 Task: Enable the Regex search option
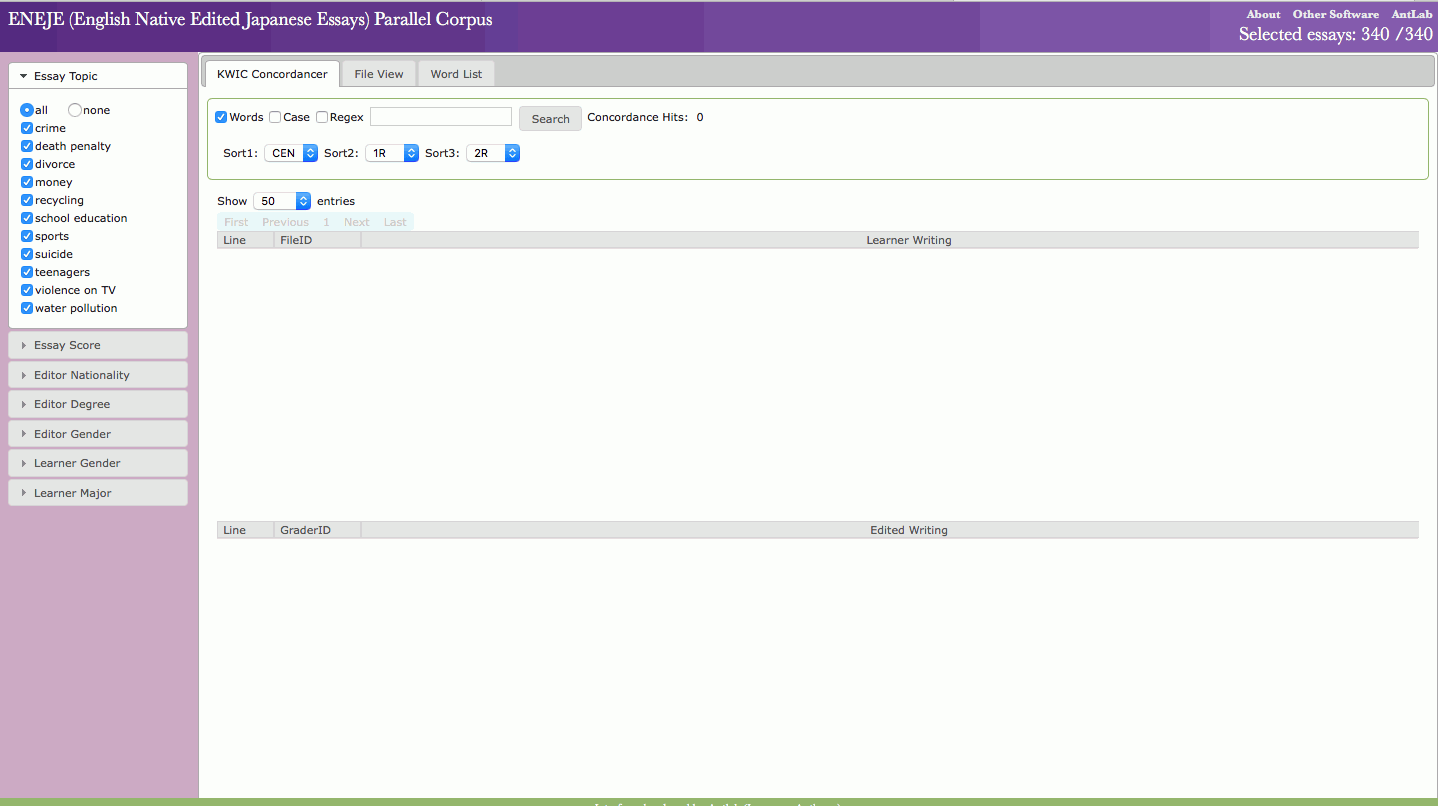pyautogui.click(x=322, y=117)
